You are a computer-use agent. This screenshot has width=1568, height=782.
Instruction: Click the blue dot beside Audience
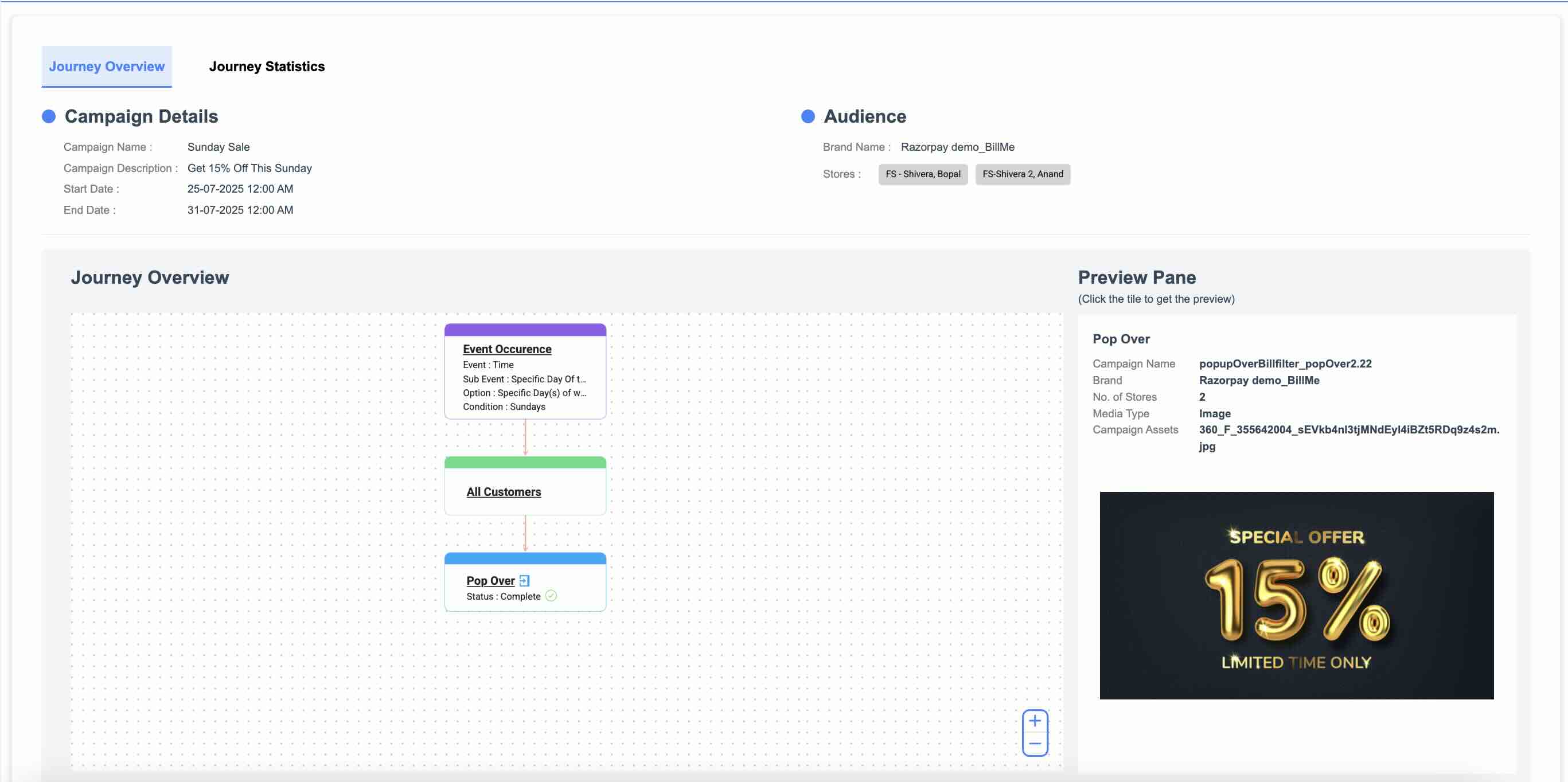tap(807, 116)
